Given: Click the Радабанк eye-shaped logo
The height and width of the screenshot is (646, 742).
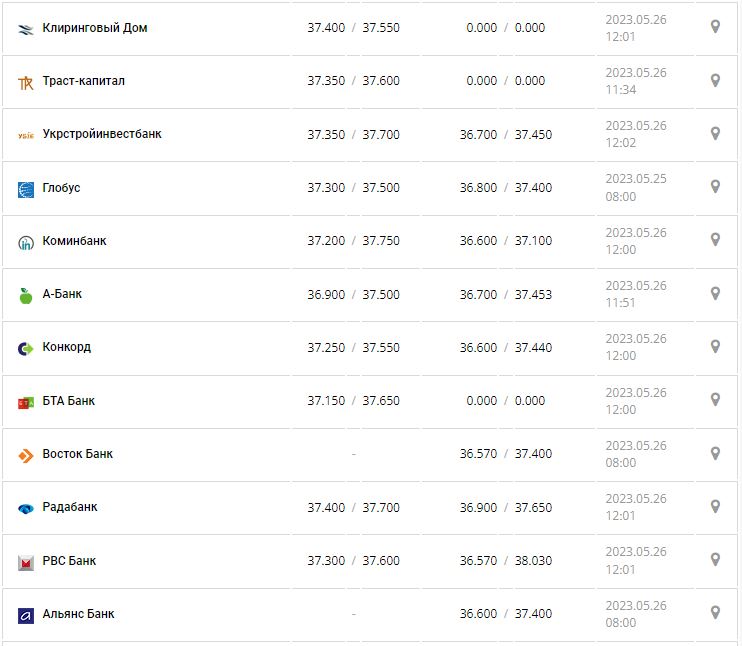Looking at the screenshot, I should click(26, 508).
